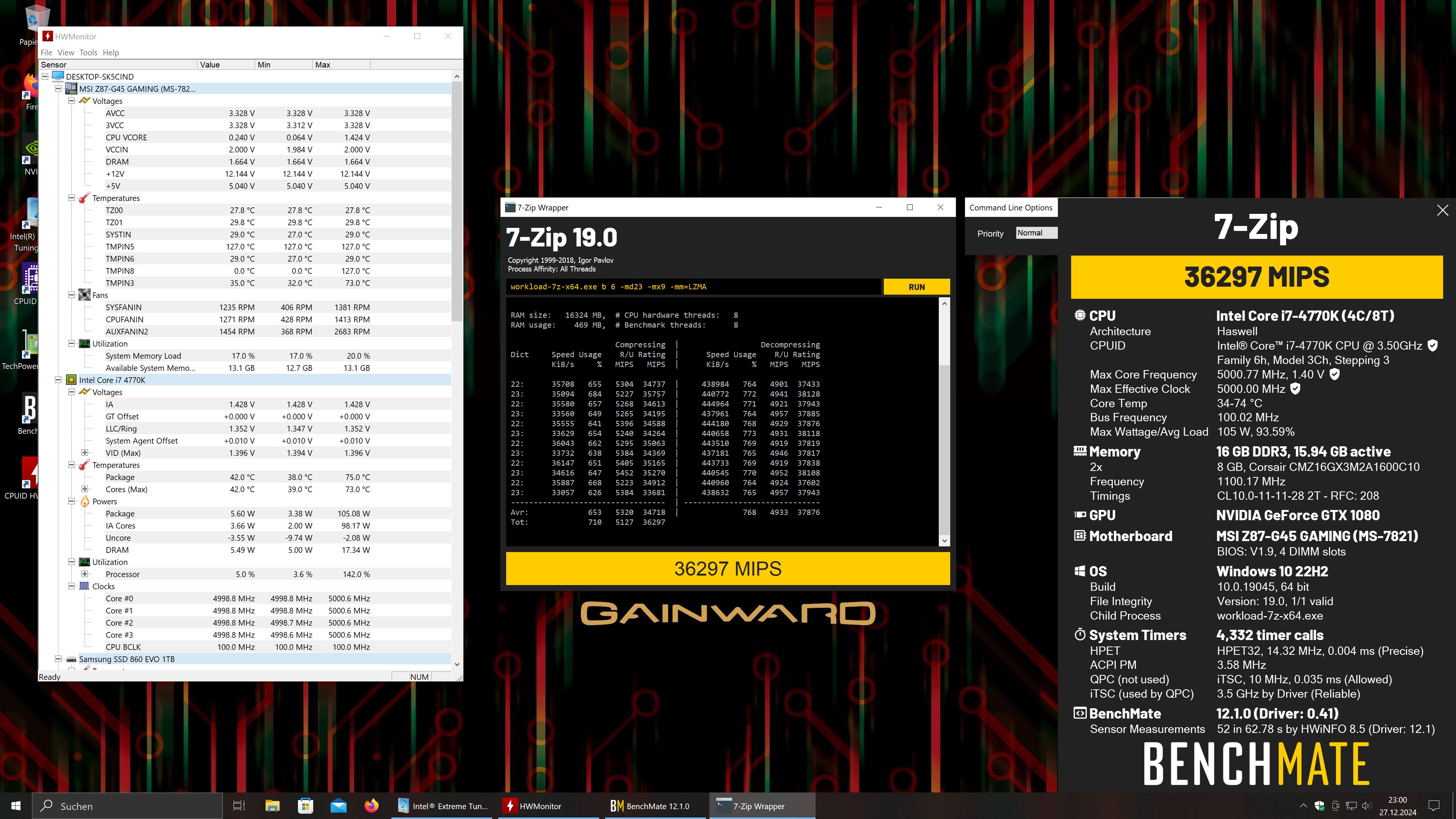Open the Tools menu in HWMonitor

[88, 53]
